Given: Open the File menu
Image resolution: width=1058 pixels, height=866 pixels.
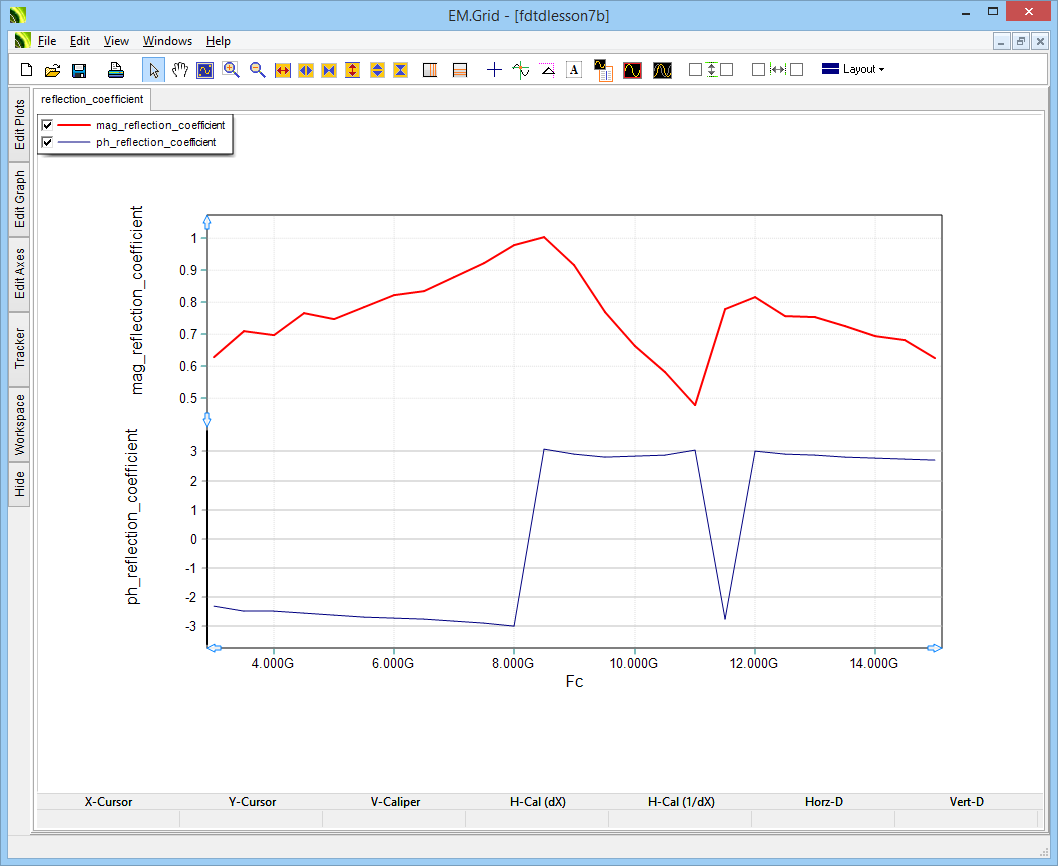Looking at the screenshot, I should 47,41.
